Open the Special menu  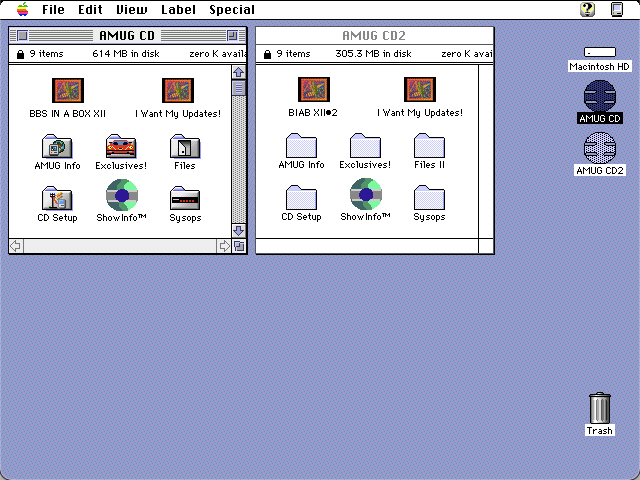coord(232,9)
